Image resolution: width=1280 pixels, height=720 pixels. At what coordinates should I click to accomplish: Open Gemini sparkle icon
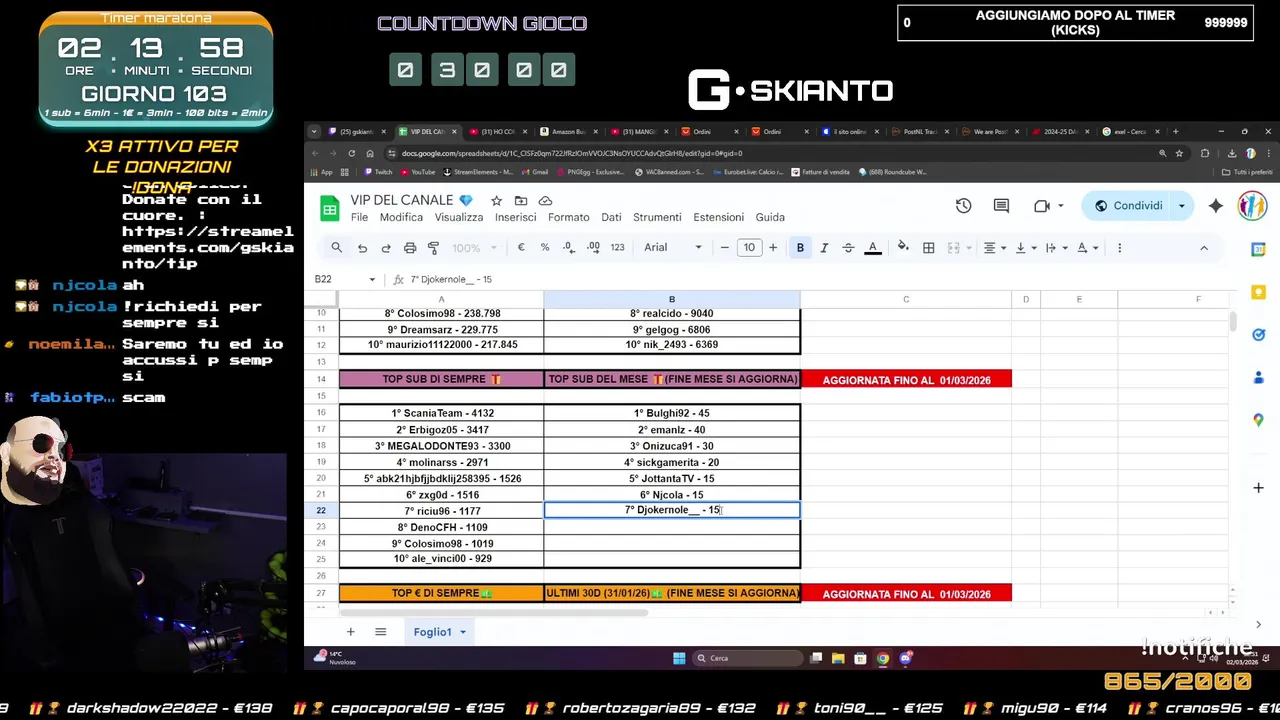click(1216, 206)
